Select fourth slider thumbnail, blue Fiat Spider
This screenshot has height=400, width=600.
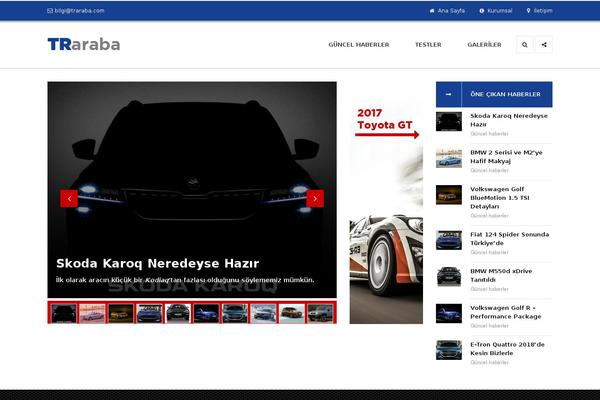[x=149, y=313]
